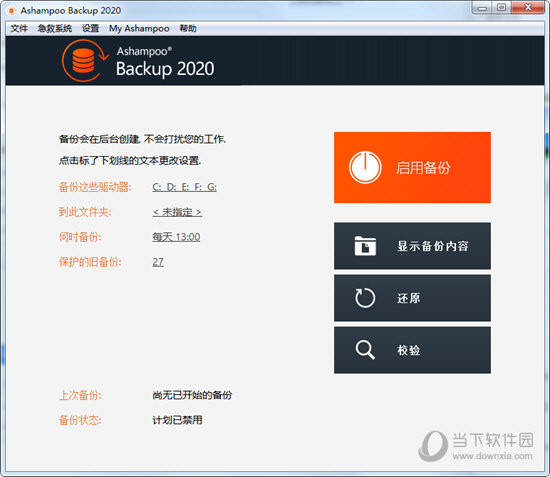Screen dimensions: 550x477
Task: Click the 上次备份 label
Action: click(80, 395)
